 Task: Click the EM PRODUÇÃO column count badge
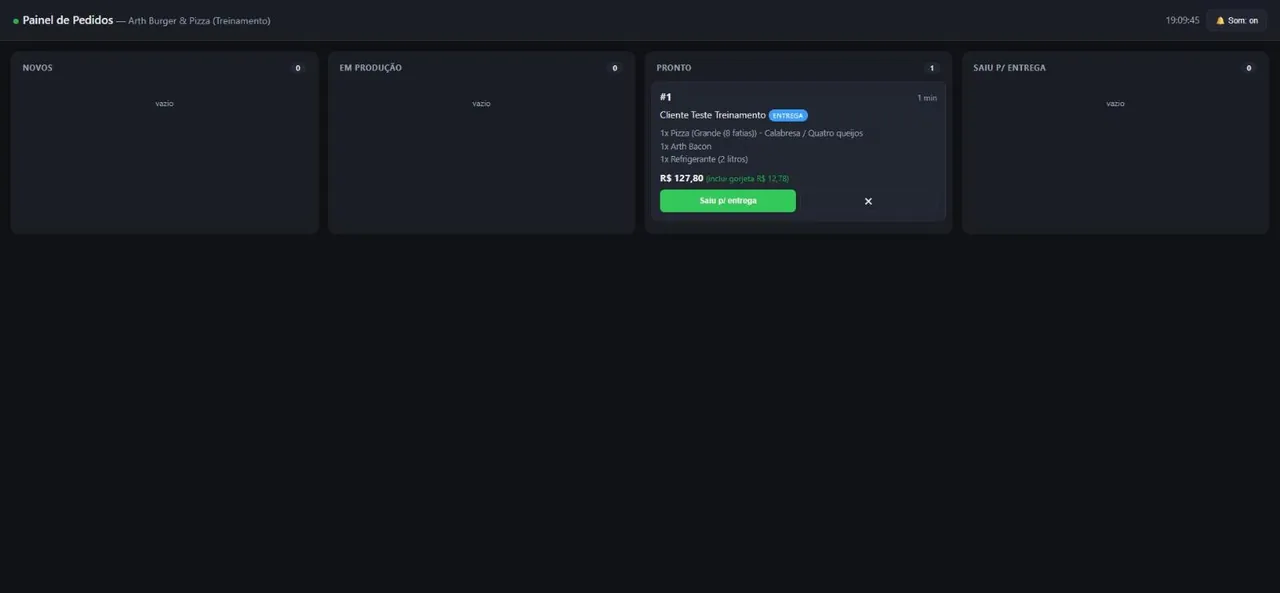[615, 68]
